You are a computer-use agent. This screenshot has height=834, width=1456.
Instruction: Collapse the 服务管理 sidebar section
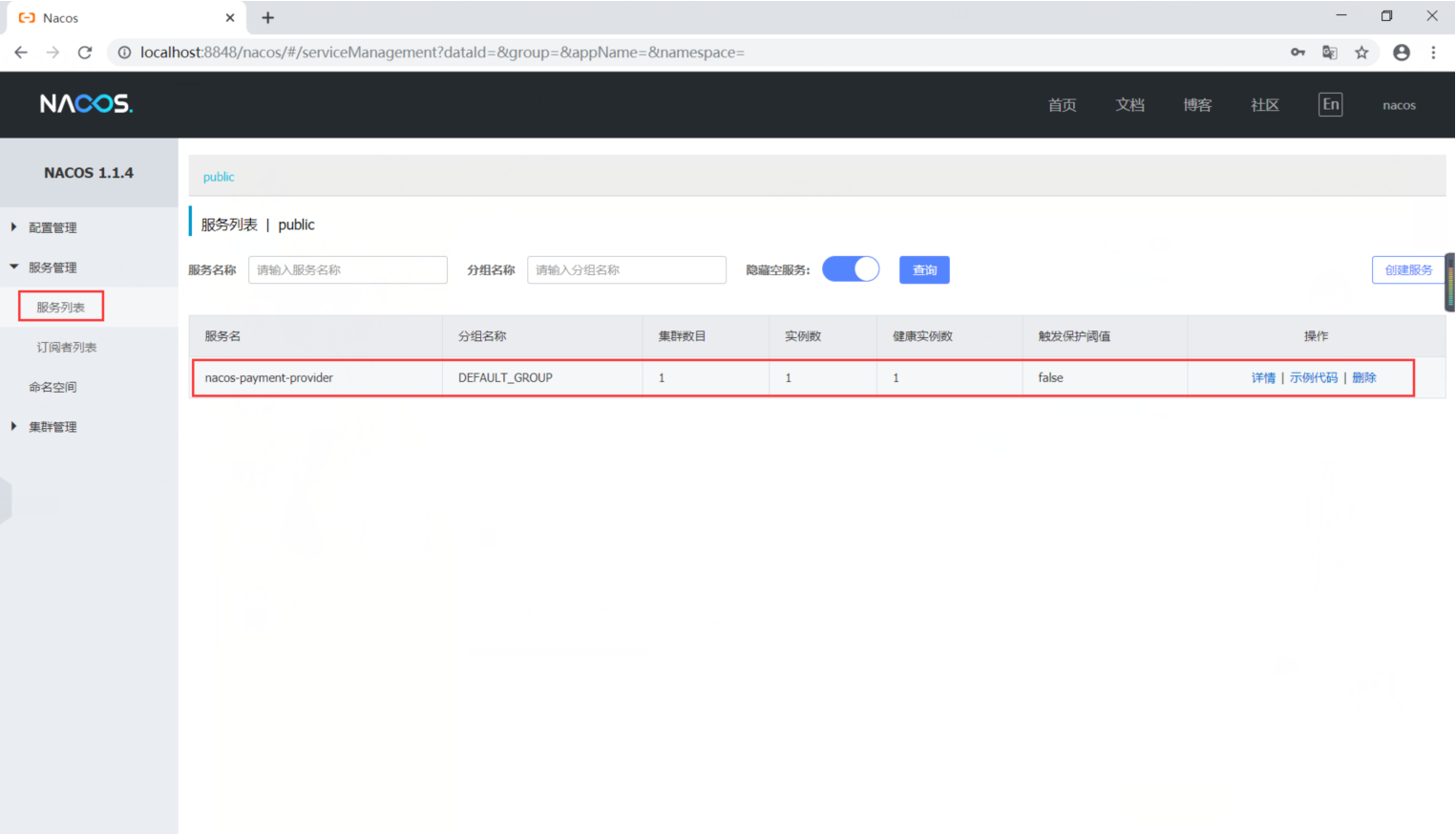coord(53,267)
